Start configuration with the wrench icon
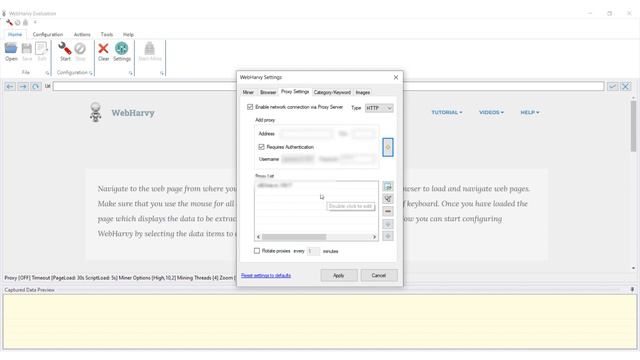Viewport: 640px width, 360px height. (65, 49)
